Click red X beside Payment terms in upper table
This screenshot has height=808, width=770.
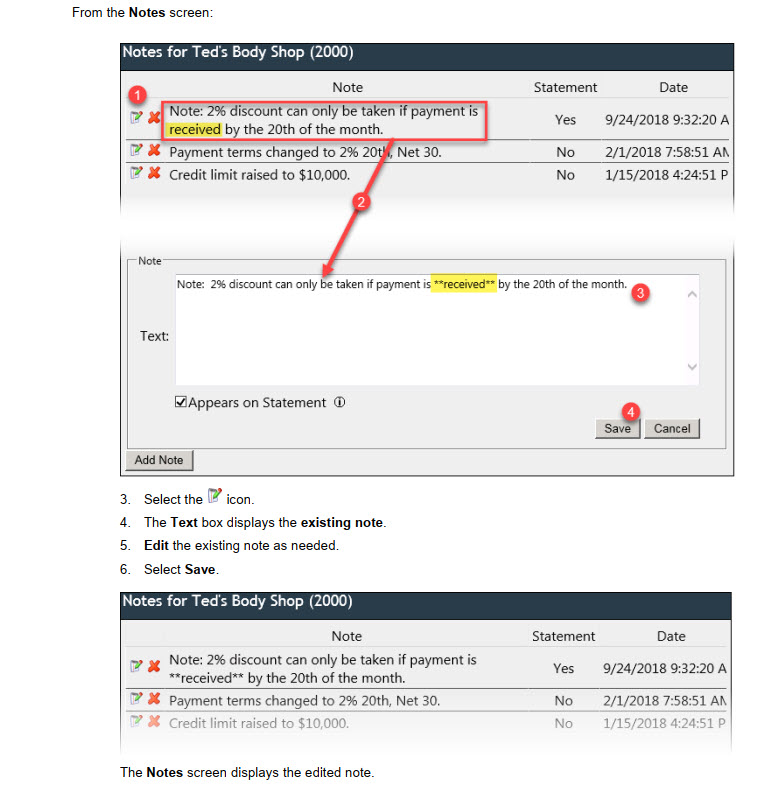154,151
